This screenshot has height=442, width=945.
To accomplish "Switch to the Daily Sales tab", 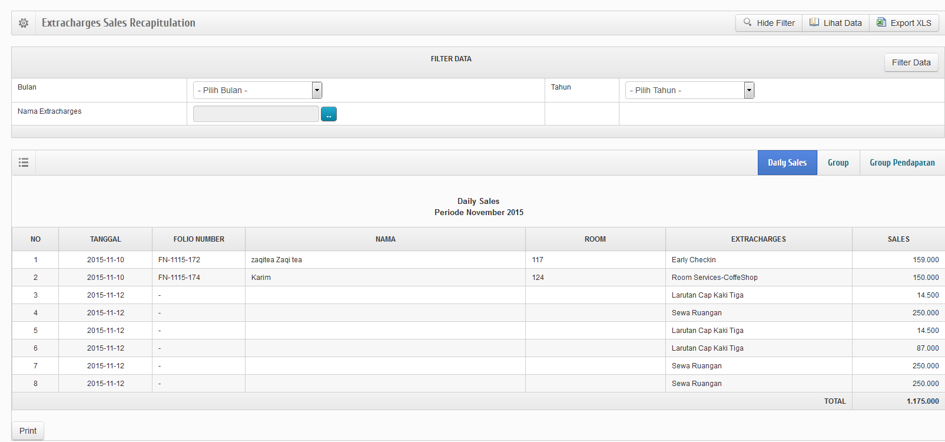I will 787,162.
